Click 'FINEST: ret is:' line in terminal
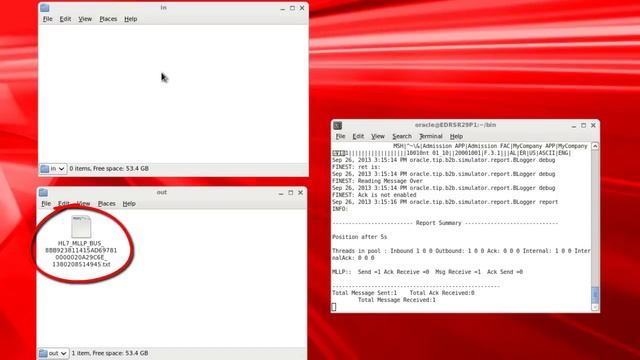640x360 pixels. (356, 167)
